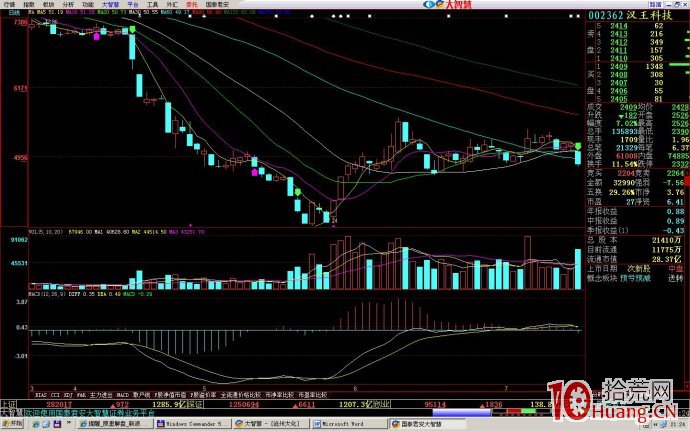Switch to the MACD indicator tab
The image size is (690, 431).
pyautogui.click(x=122, y=395)
